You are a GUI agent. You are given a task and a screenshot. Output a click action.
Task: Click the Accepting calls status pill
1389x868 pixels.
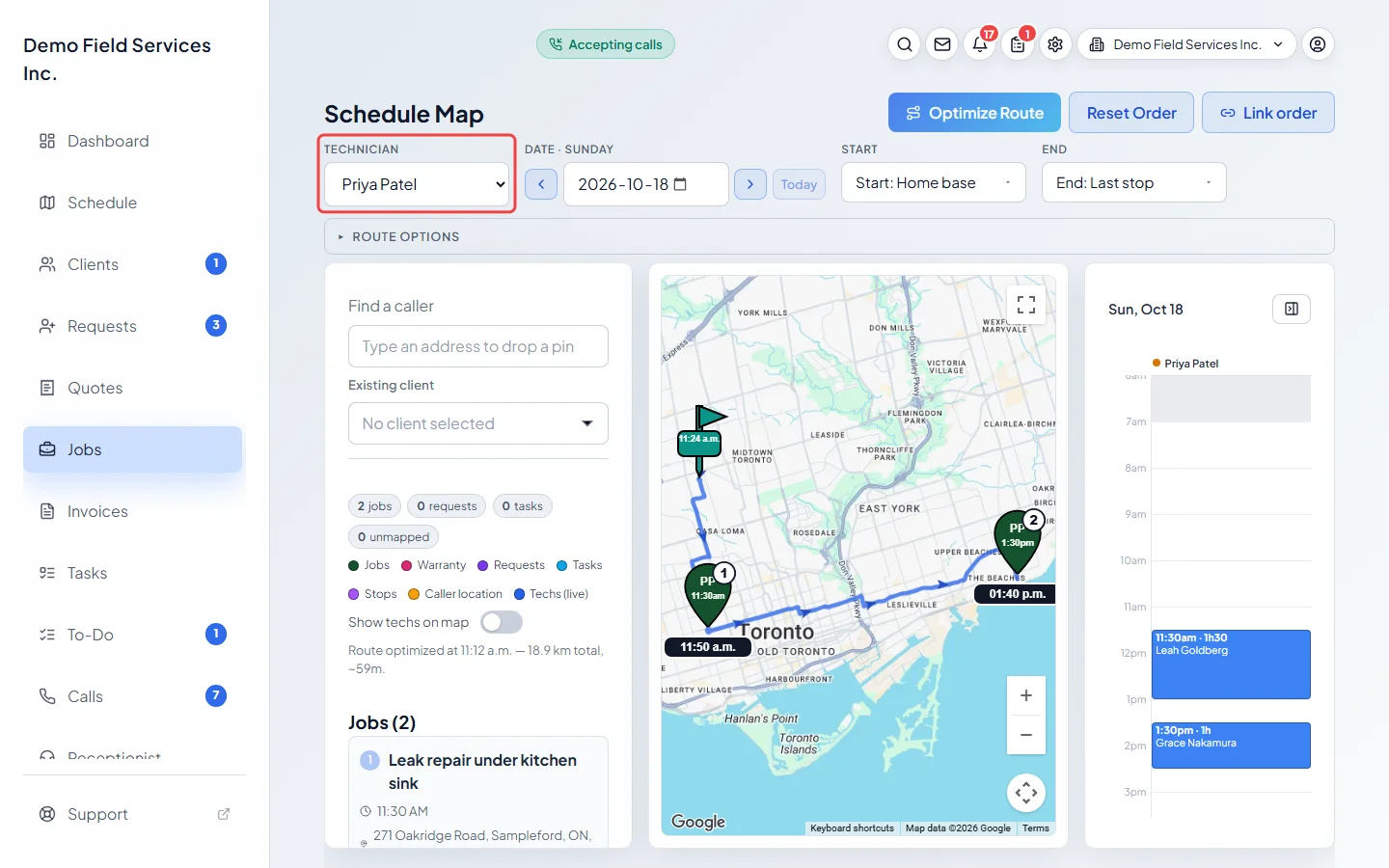click(606, 44)
